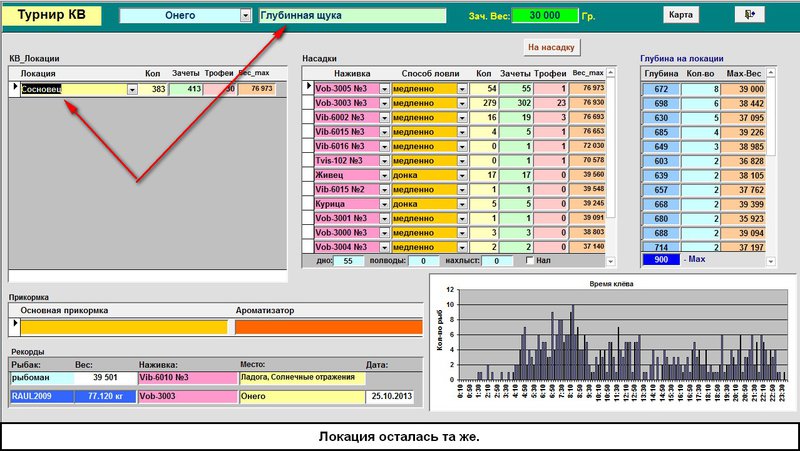Click the 30 000 weight field
The height and width of the screenshot is (451, 800).
click(x=545, y=15)
